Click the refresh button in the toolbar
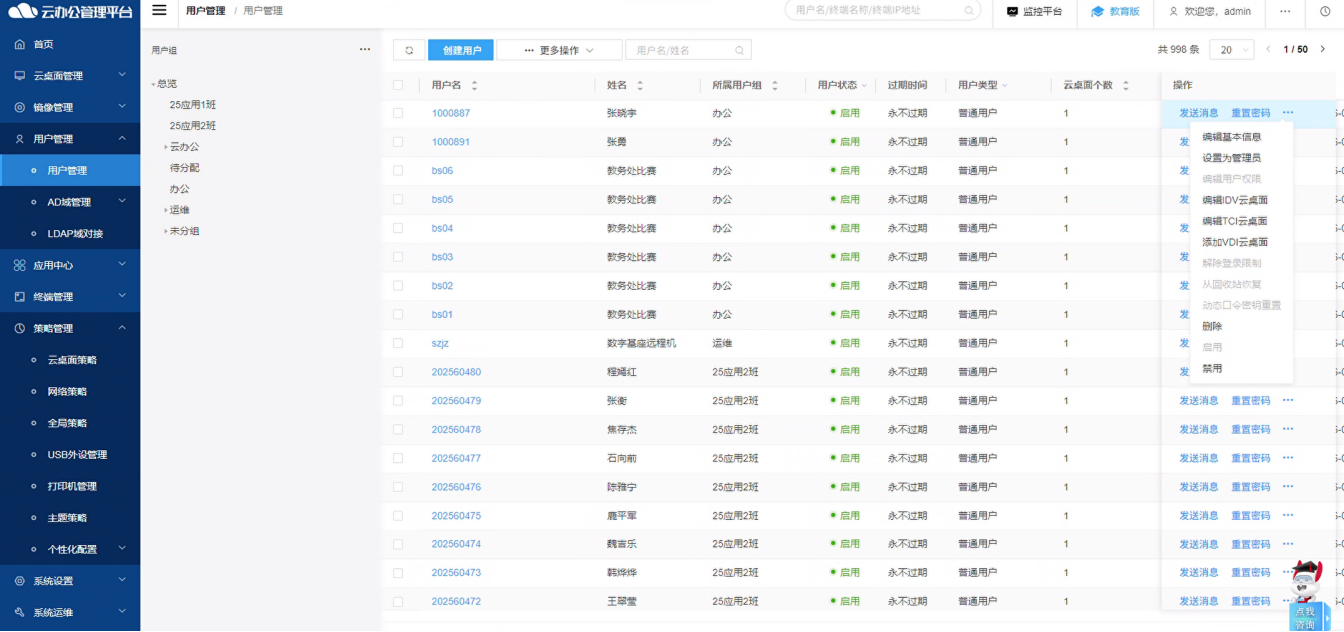 click(409, 50)
